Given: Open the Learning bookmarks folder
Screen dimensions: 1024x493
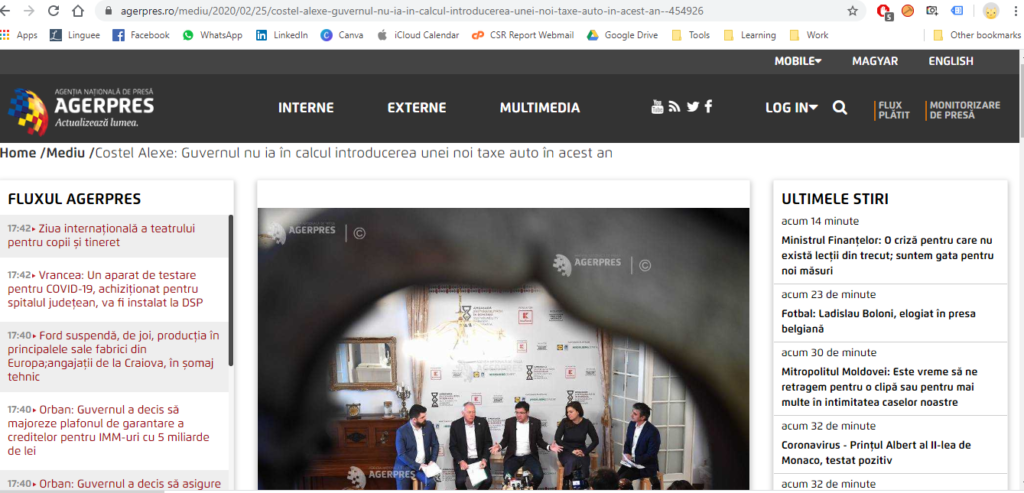Looking at the screenshot, I should [750, 35].
